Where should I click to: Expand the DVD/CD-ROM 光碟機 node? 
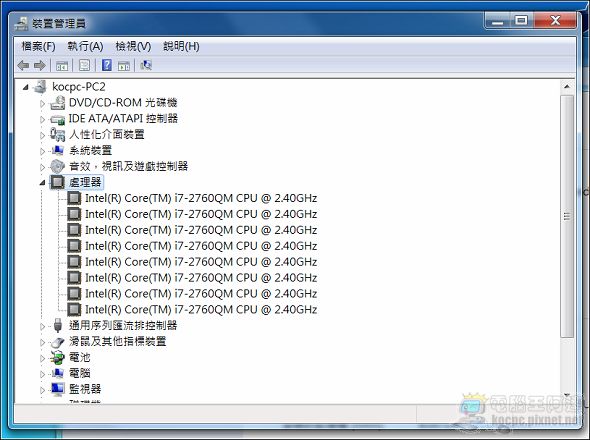pos(43,104)
